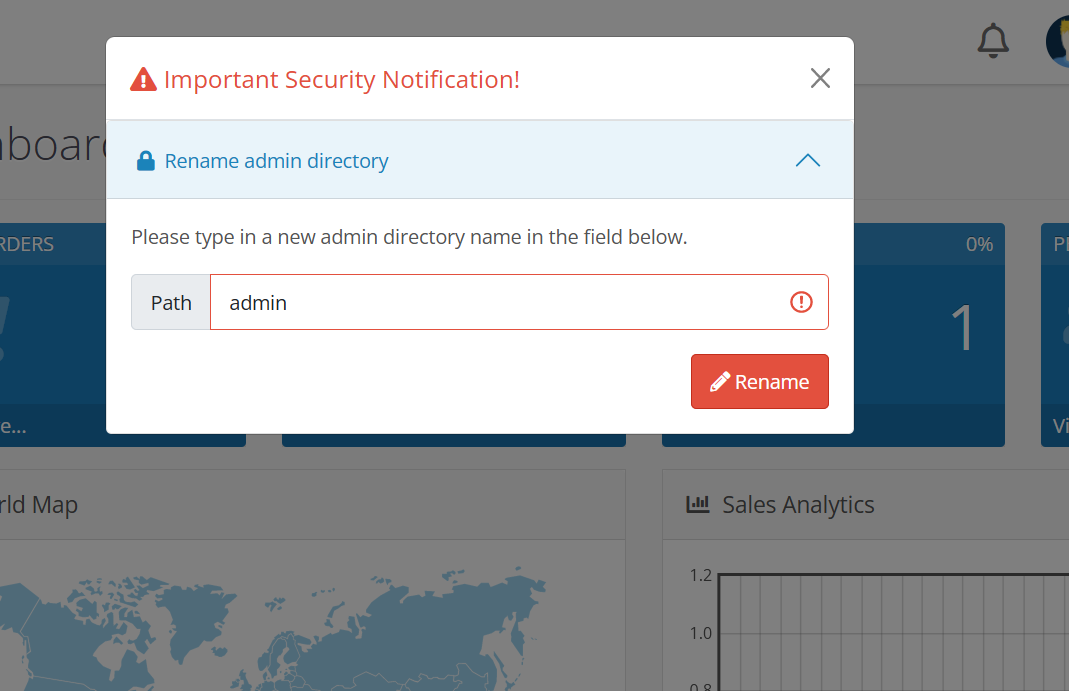
Task: Click the world map graphic
Action: pos(273,627)
